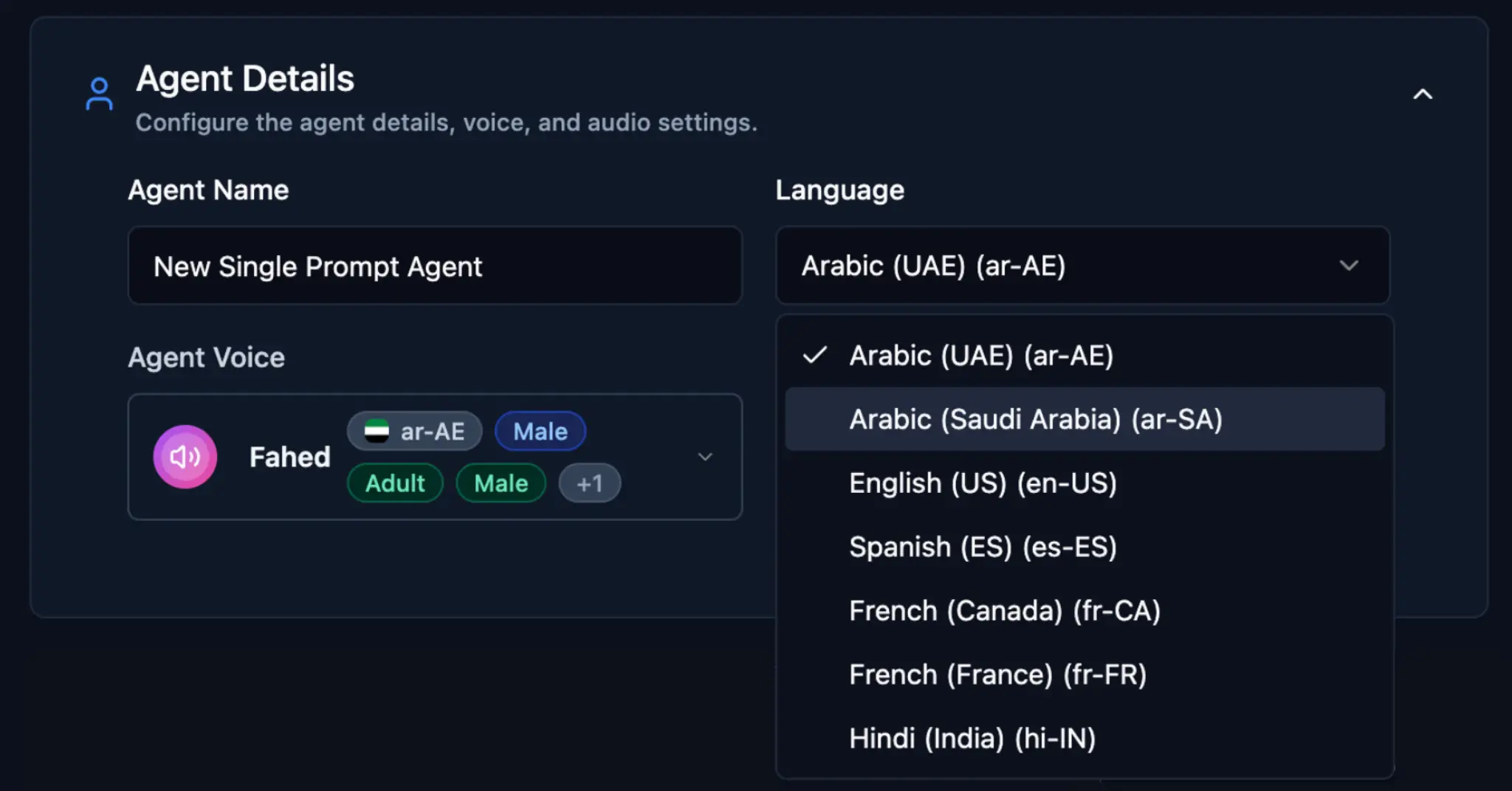Click the Agent Name input field

434,266
